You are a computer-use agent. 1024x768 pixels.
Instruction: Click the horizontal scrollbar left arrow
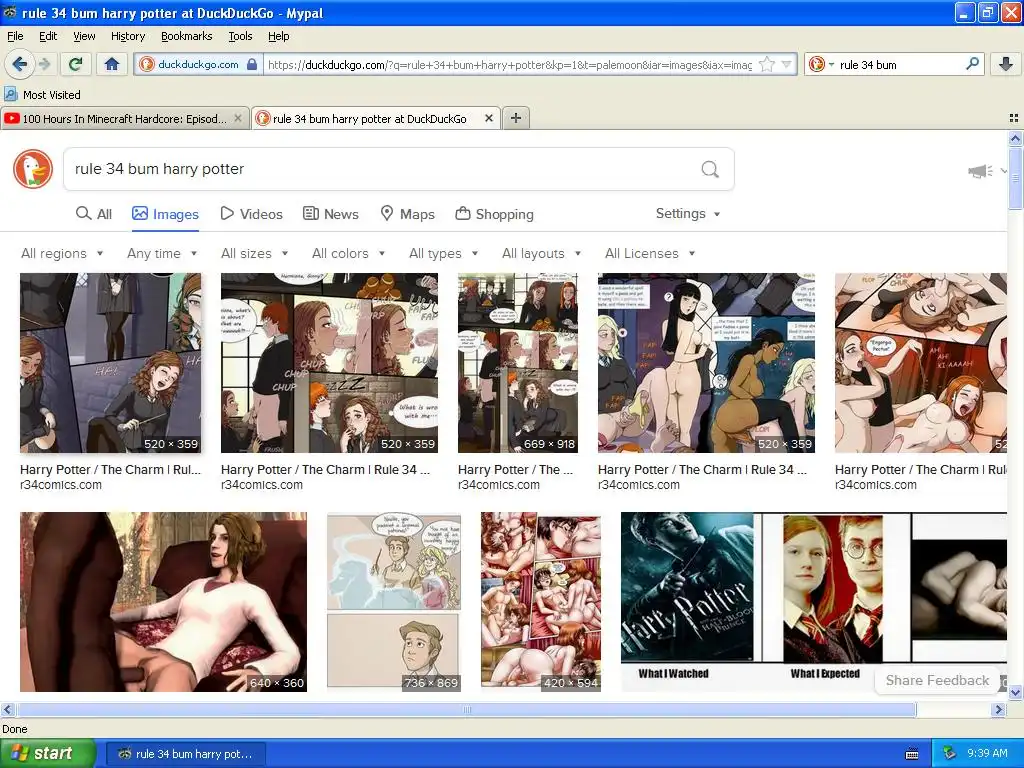point(7,709)
